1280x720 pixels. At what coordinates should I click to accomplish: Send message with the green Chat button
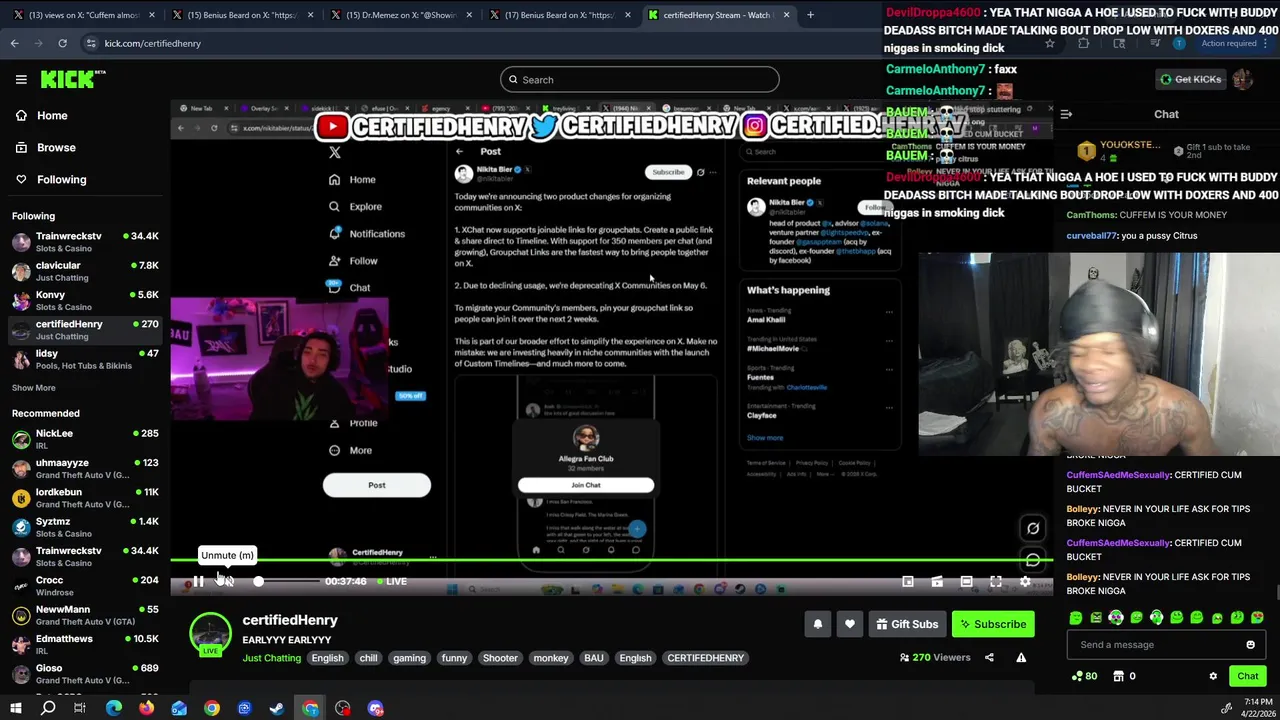1247,676
